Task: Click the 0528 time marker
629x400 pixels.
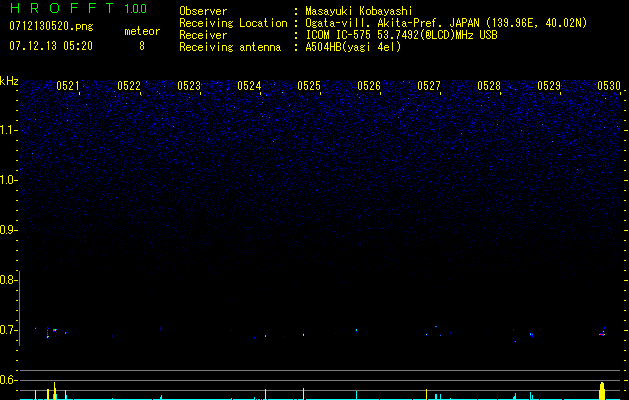Action: 489,86
